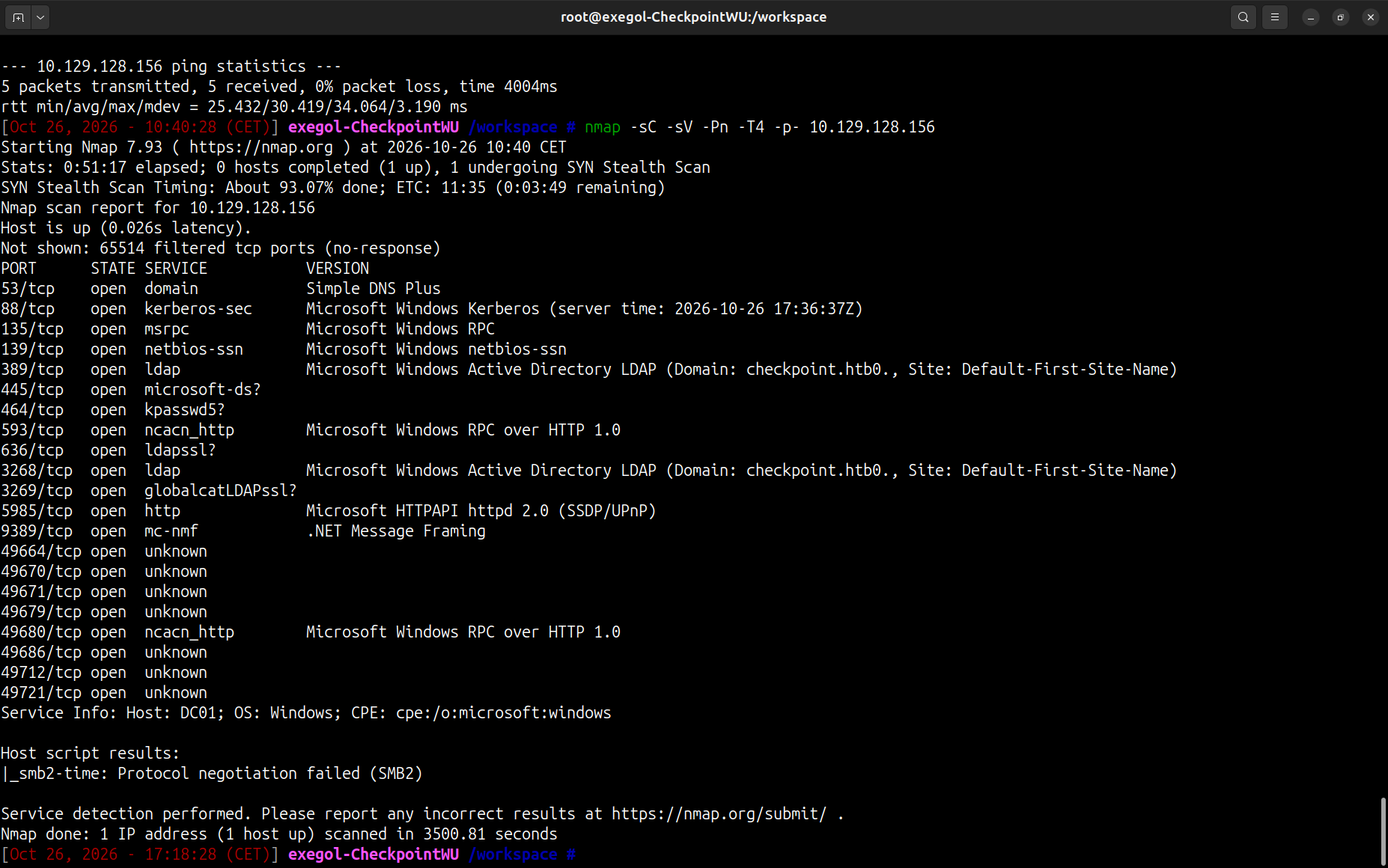Click the .NET Message Framing text

point(396,531)
